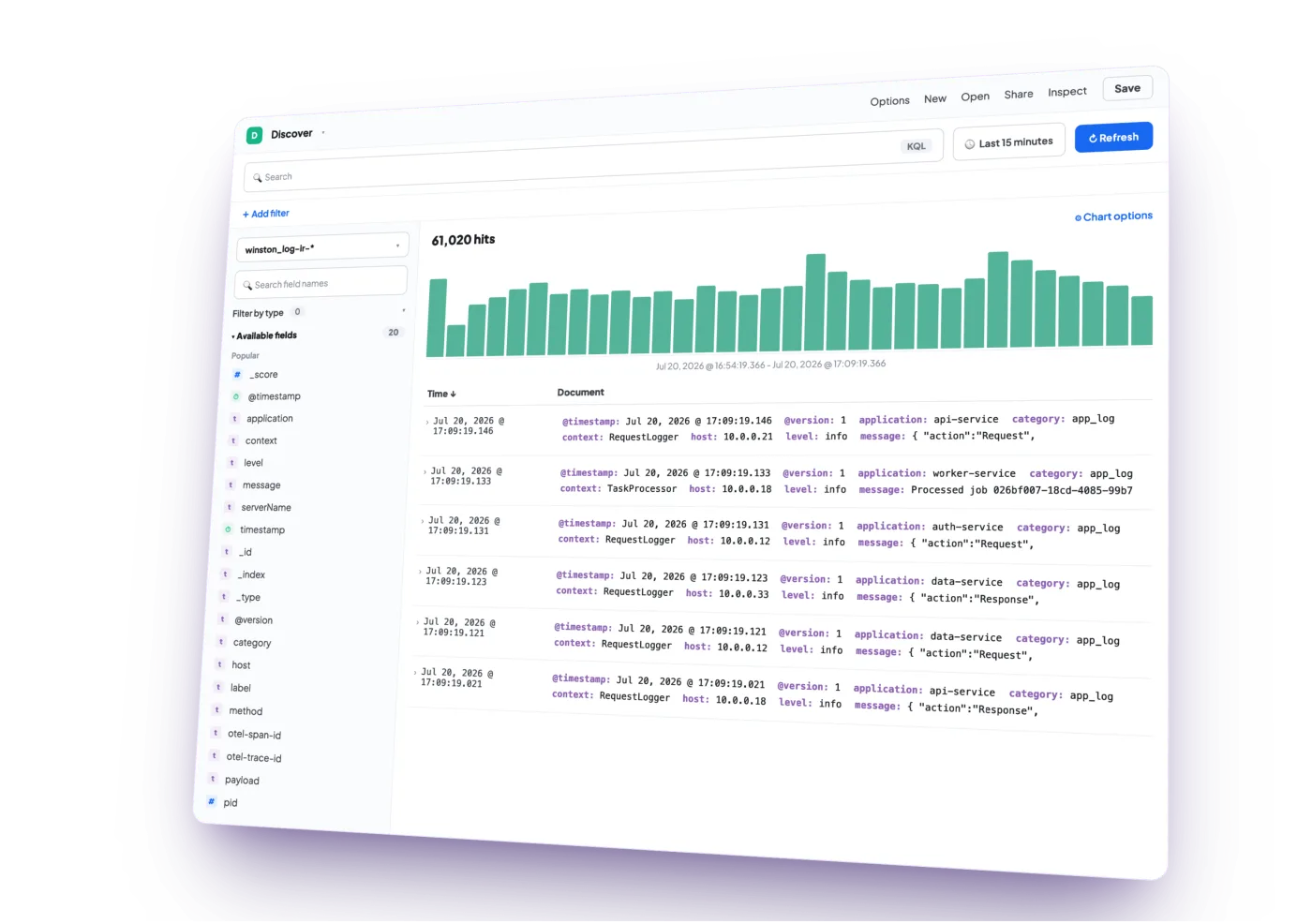Open the Share menu item
1312x924 pixels.
coord(1018,95)
